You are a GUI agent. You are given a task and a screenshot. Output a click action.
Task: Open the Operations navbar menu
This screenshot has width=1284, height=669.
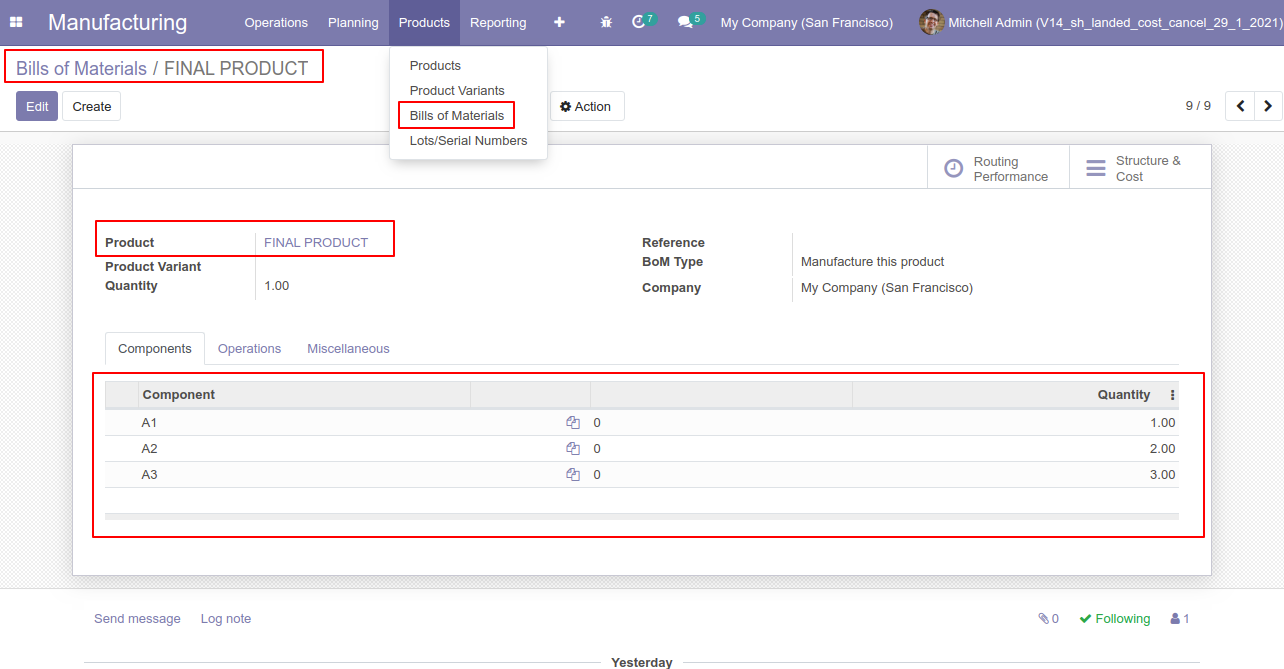276,22
